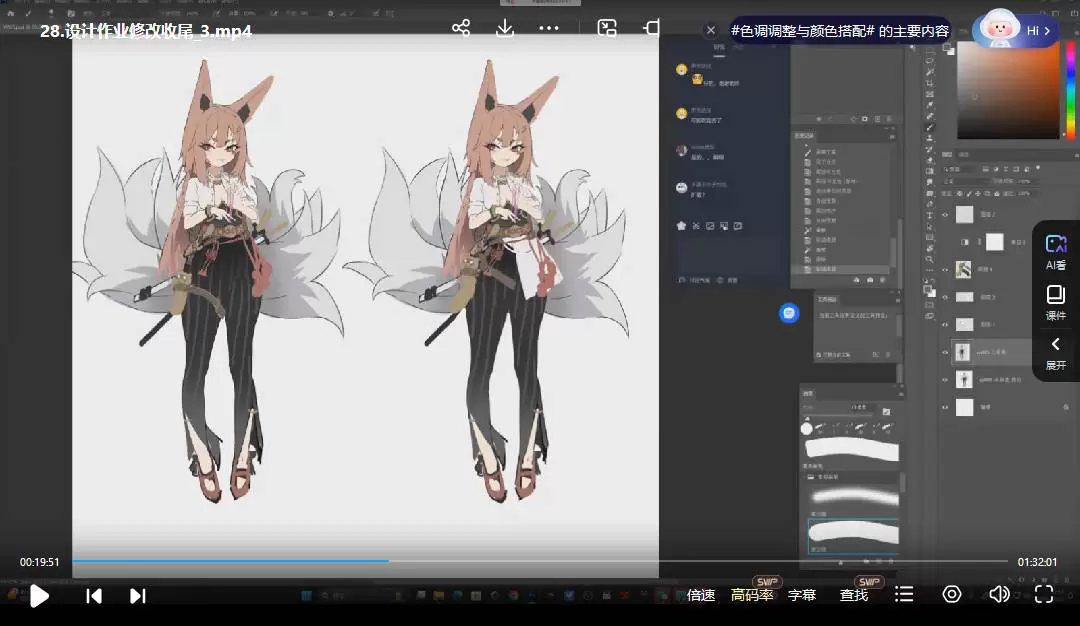This screenshot has height=626, width=1080.
Task: Click the 查找 search button
Action: [x=854, y=595]
